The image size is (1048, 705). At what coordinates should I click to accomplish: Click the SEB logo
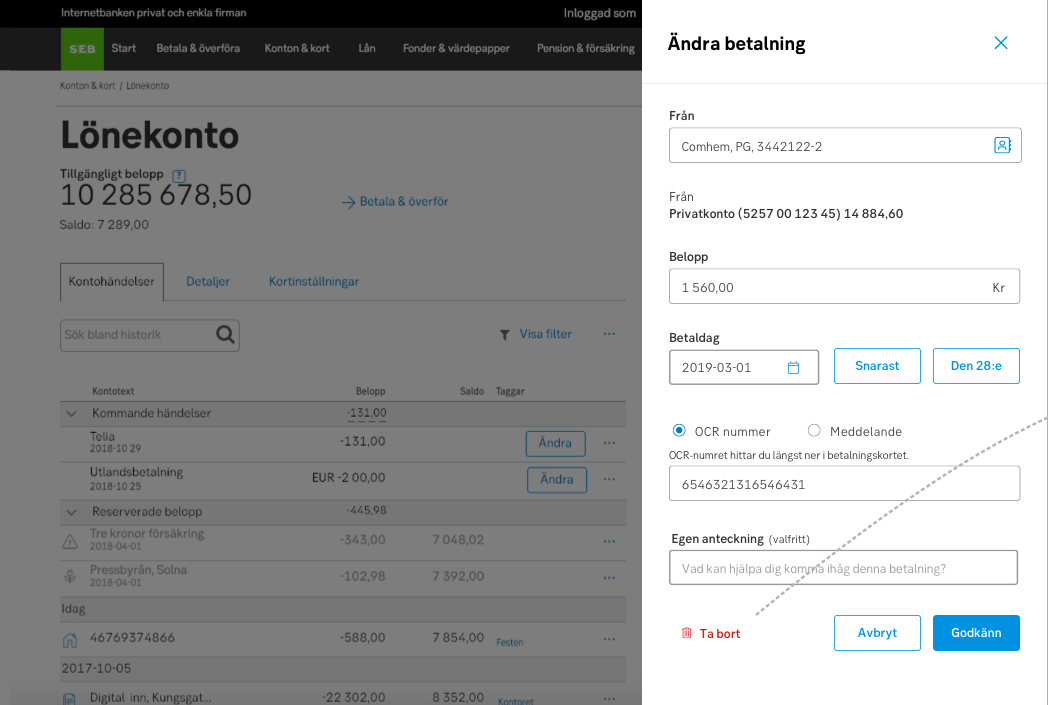82,48
